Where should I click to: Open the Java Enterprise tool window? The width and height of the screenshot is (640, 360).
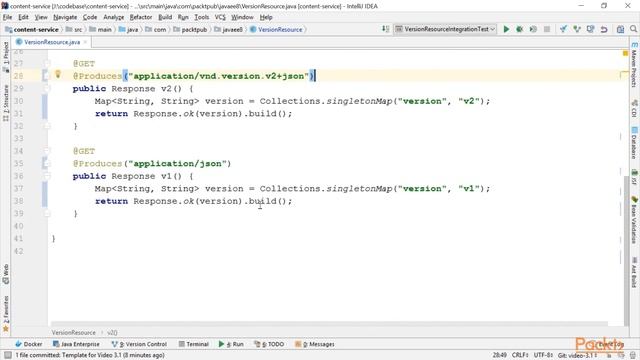76,344
